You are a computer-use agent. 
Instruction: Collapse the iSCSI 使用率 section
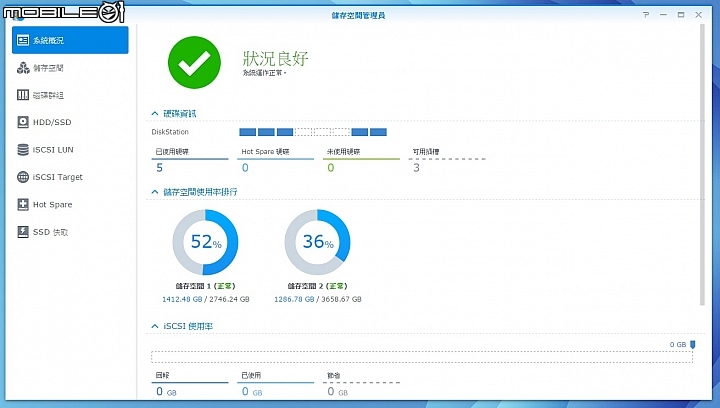[x=155, y=326]
